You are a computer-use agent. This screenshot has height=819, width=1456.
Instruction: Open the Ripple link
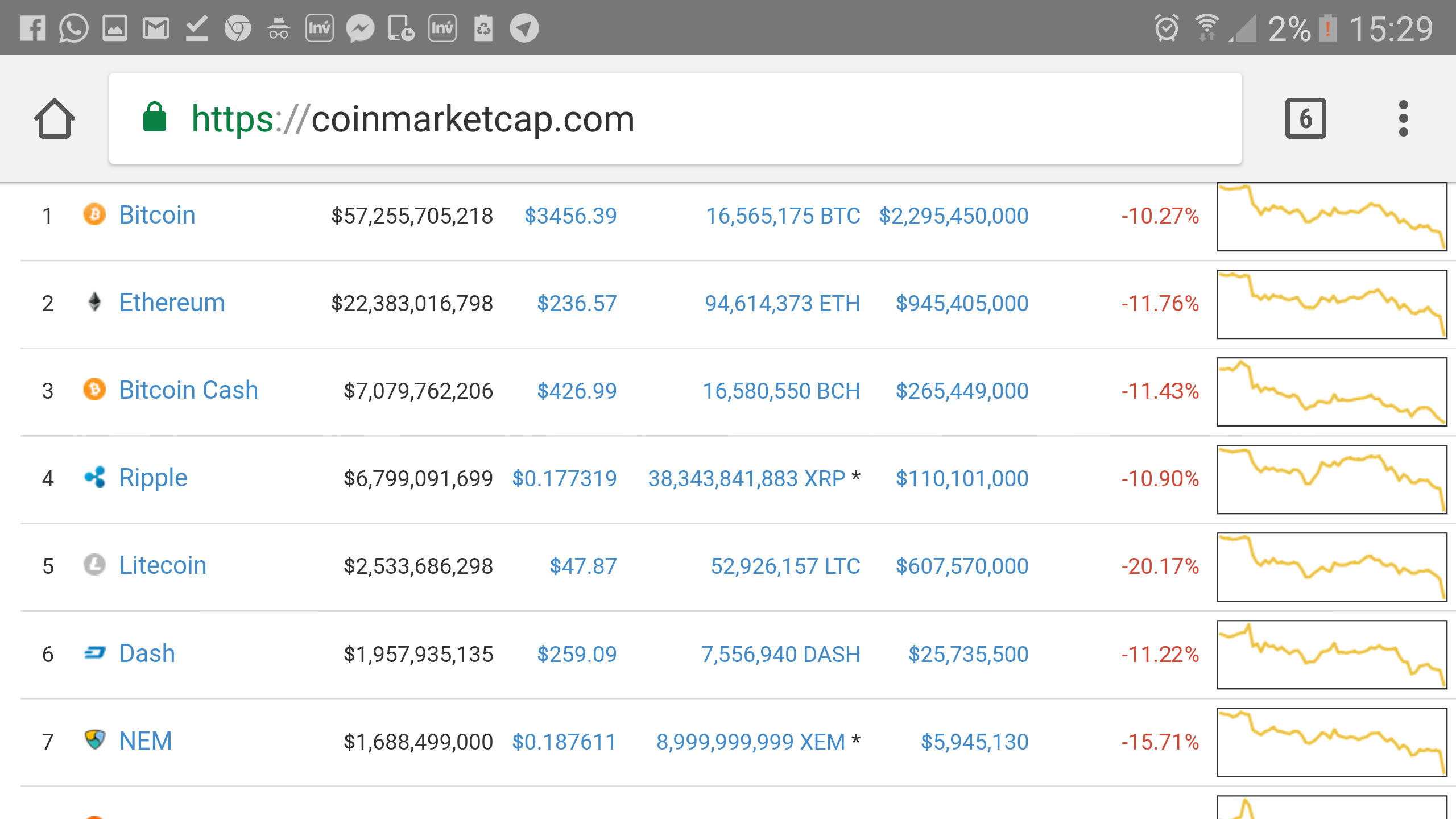153,478
